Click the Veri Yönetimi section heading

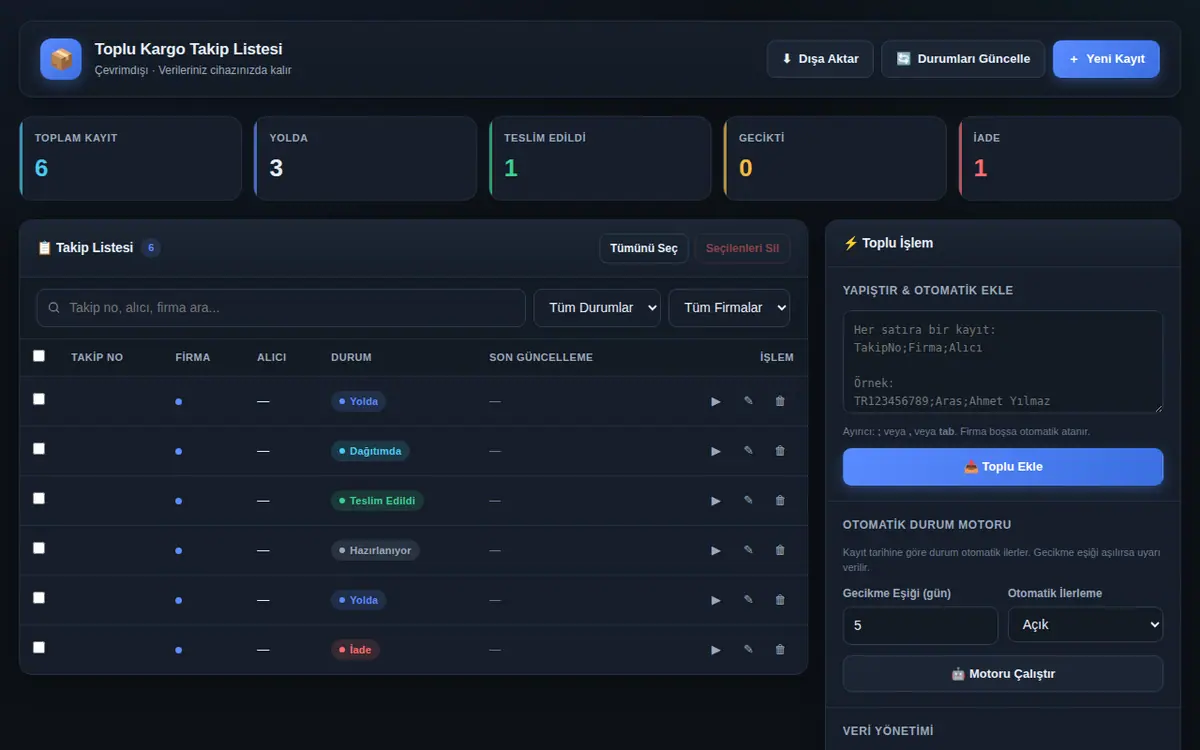888,731
